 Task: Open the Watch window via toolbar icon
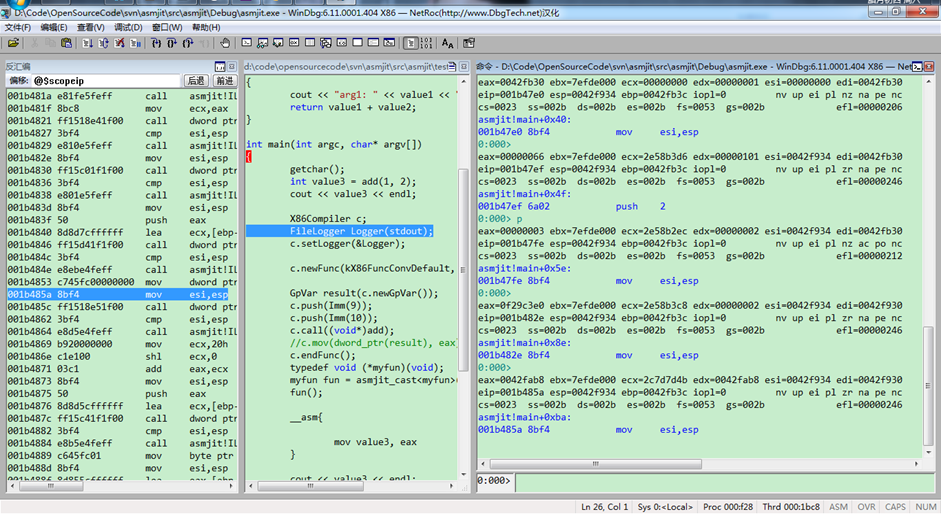(262, 43)
